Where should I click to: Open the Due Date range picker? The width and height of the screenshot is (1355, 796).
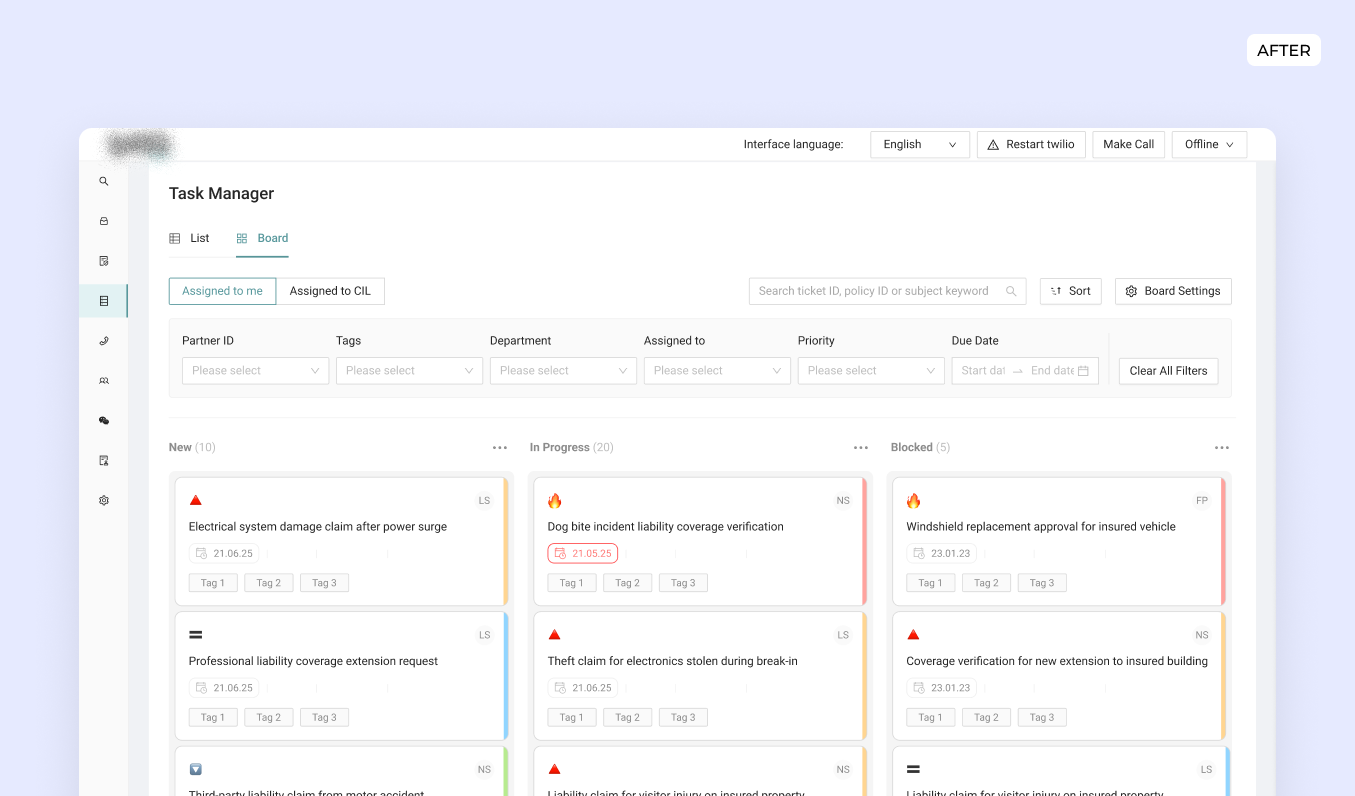coord(1025,370)
